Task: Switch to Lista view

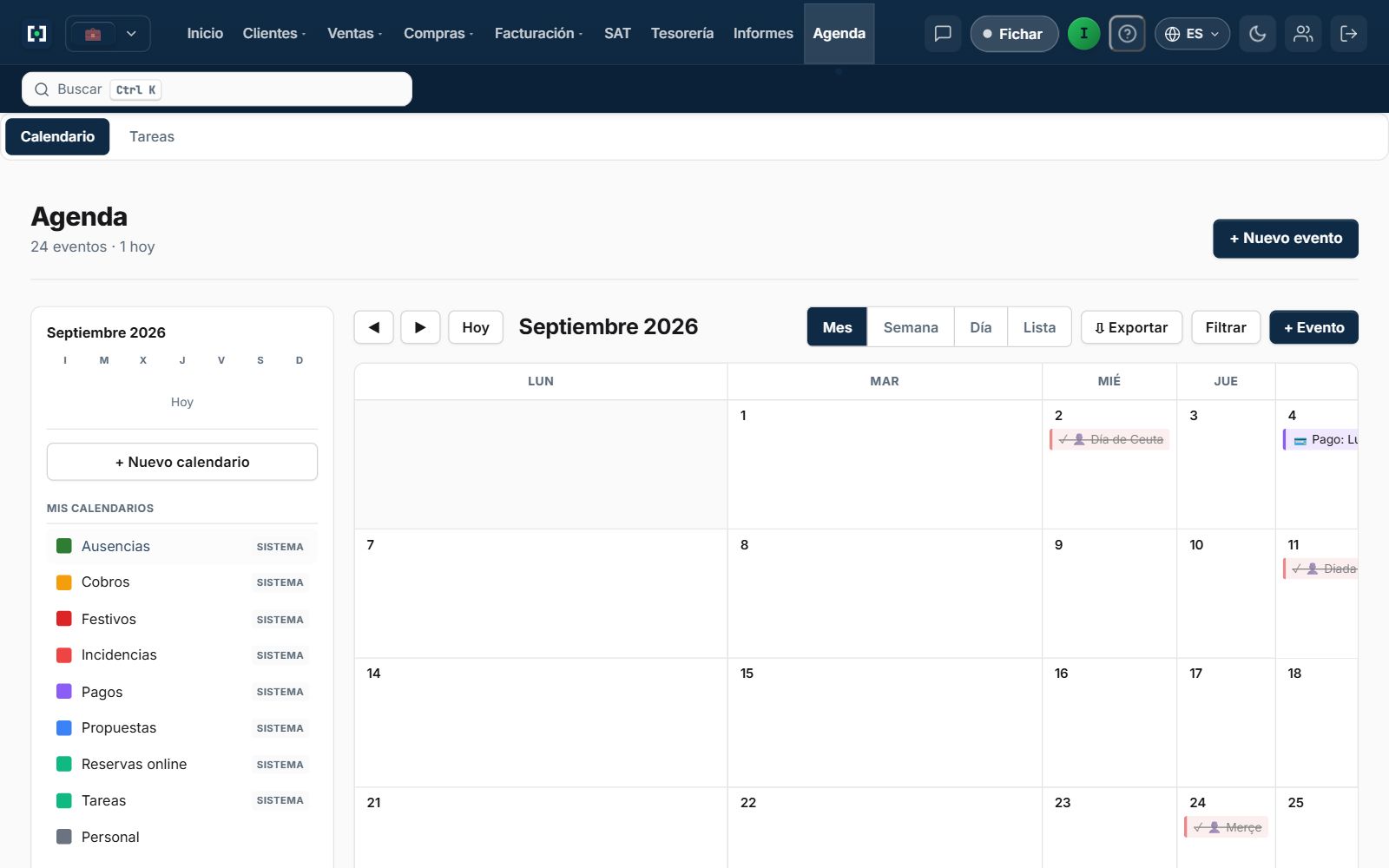Action: point(1039,327)
